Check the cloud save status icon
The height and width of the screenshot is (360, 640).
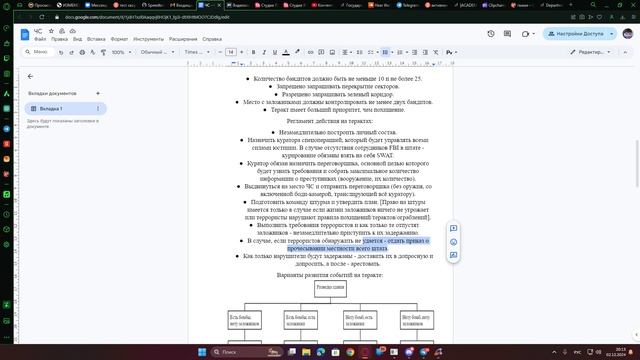pyautogui.click(x=73, y=31)
